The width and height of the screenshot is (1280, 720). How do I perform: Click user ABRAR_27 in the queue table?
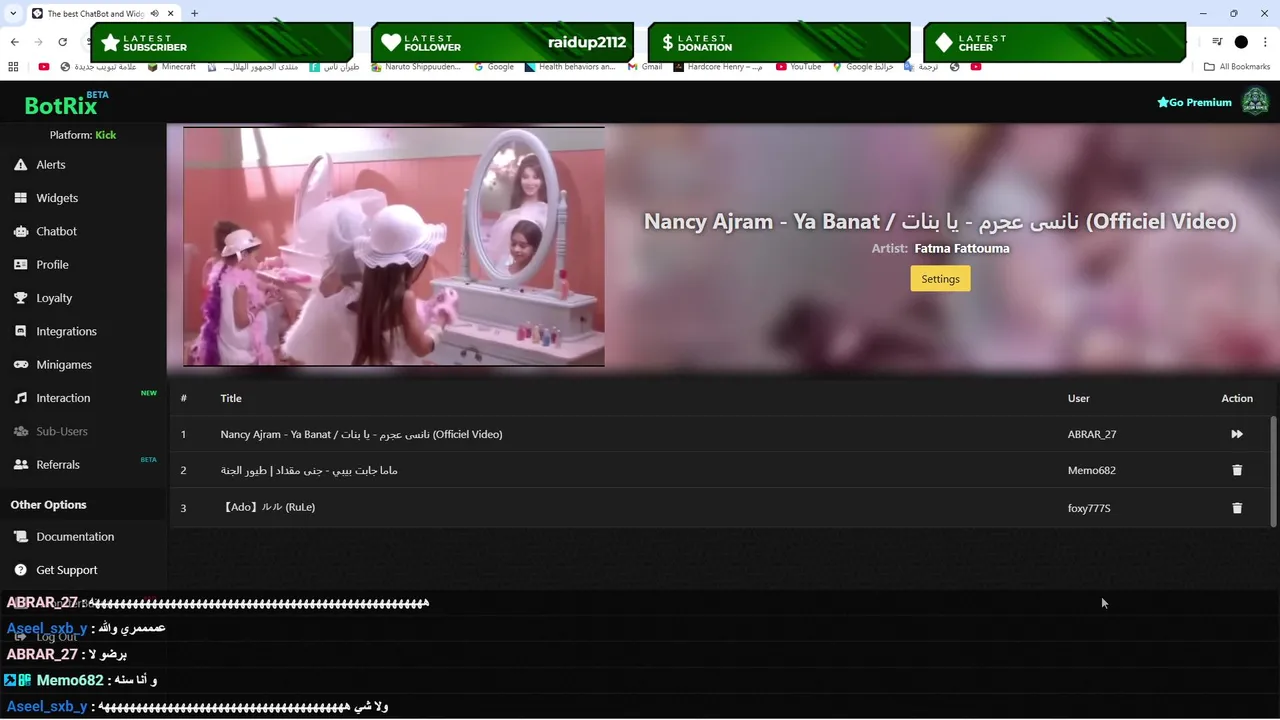(1092, 434)
